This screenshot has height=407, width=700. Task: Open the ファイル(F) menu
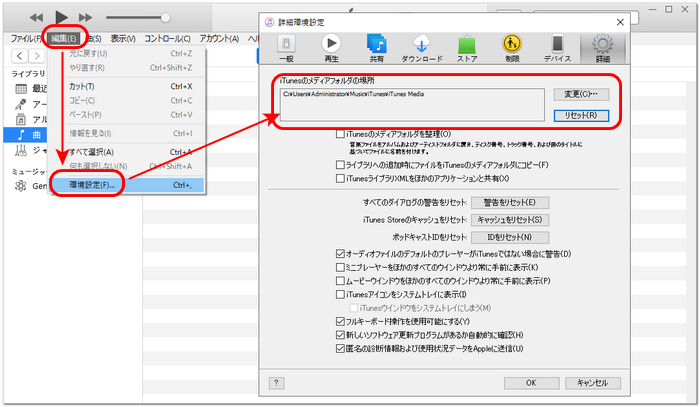(x=26, y=39)
